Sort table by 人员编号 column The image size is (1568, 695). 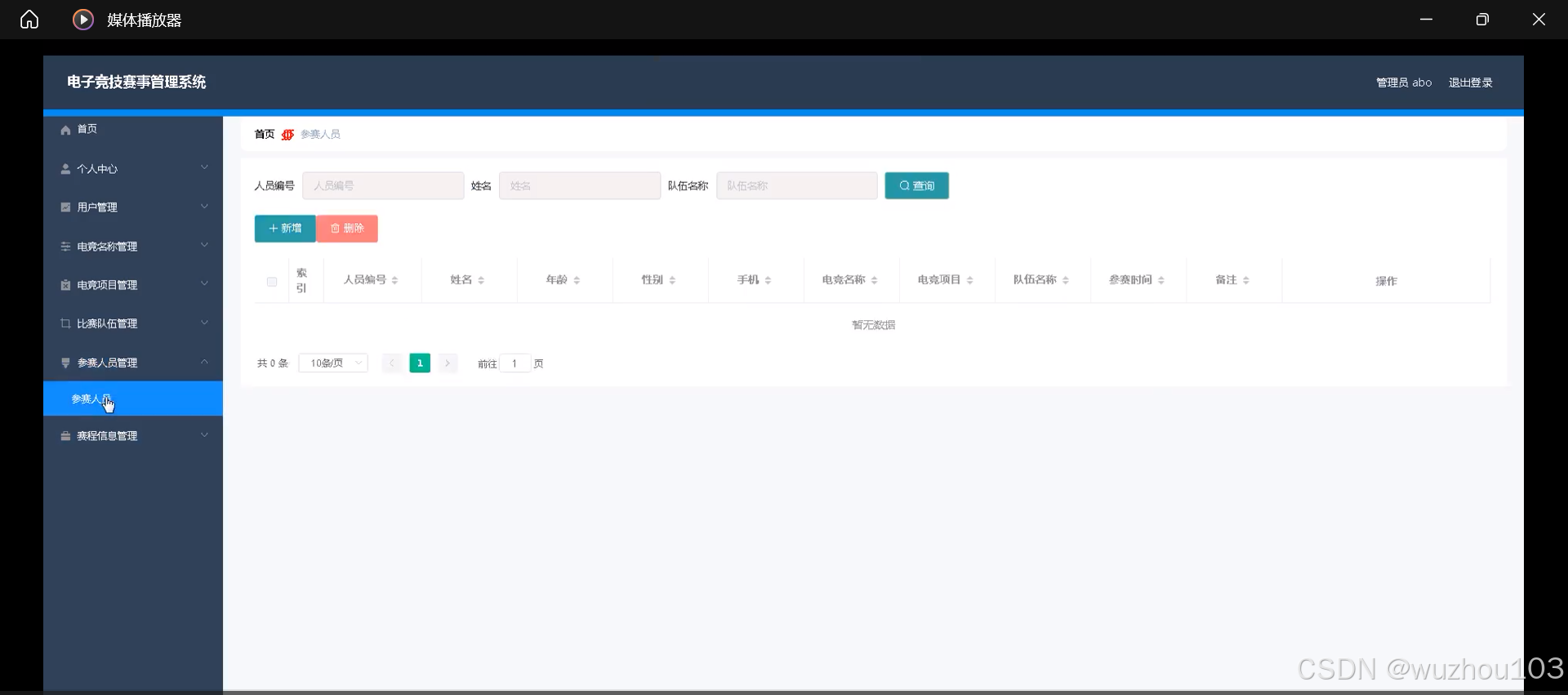tap(394, 280)
